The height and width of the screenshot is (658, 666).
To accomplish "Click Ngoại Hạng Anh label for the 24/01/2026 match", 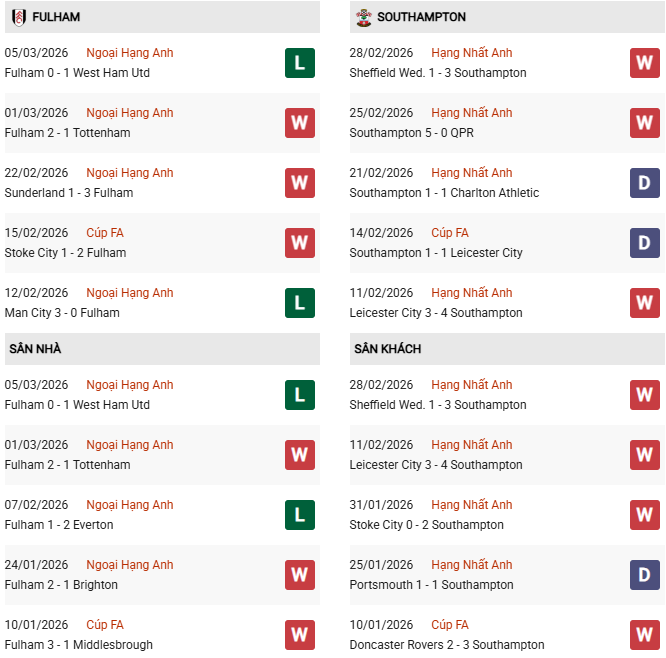I will [x=130, y=565].
